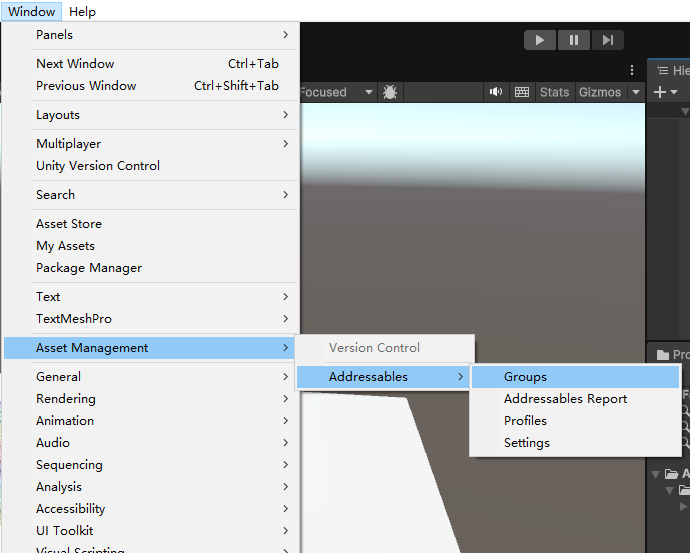Toggle the keyboard shortcuts icon
This screenshot has height=553, width=690.
[522, 92]
